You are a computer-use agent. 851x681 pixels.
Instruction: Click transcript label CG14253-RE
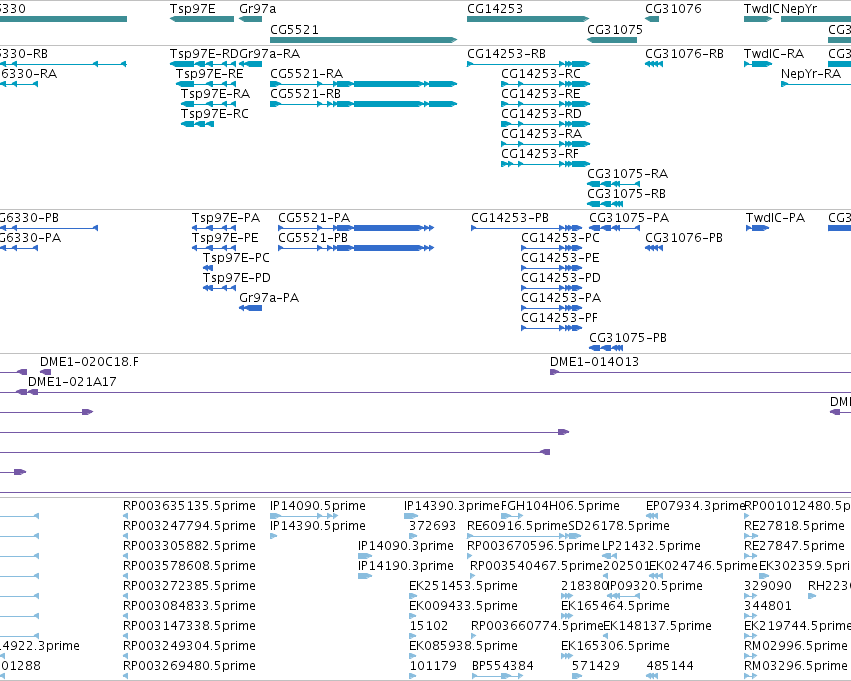541,94
